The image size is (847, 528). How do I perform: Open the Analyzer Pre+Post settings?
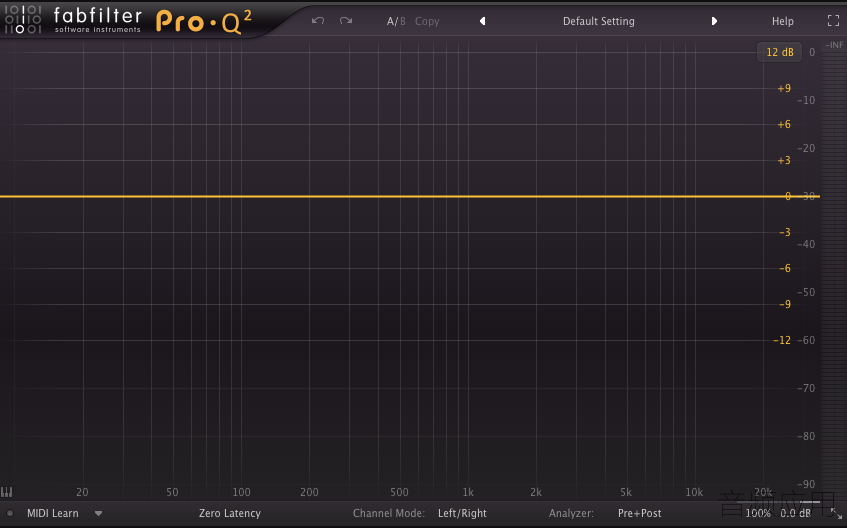coord(639,513)
